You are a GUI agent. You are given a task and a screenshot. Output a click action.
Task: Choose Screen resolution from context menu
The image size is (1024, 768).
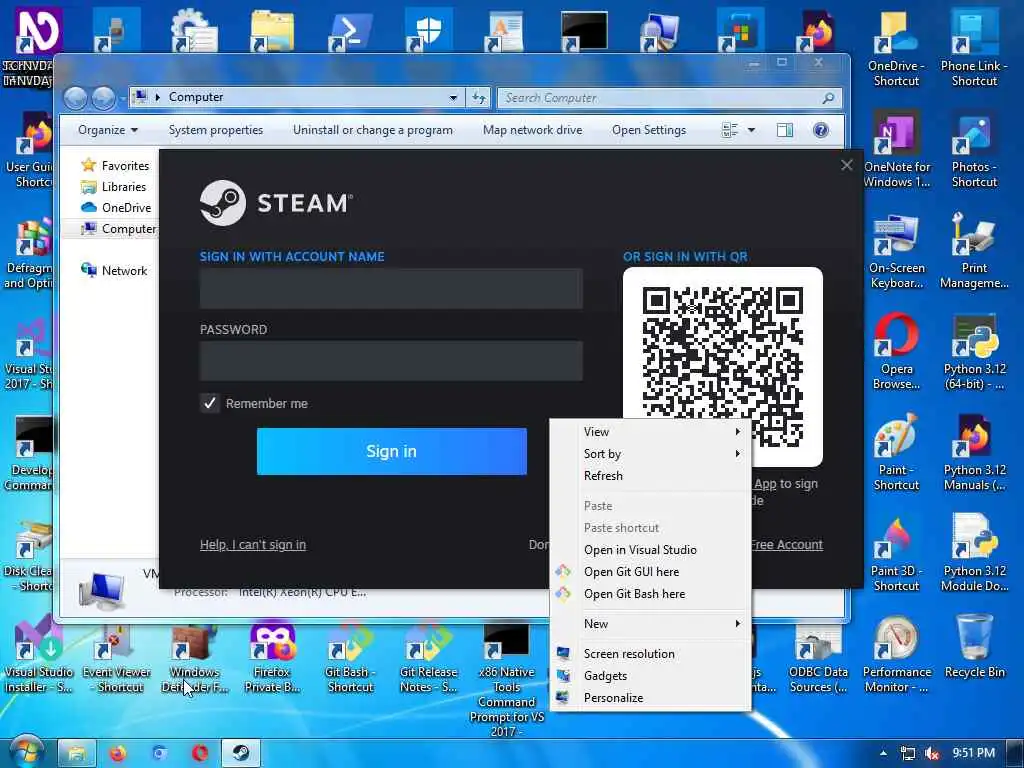(650, 654)
